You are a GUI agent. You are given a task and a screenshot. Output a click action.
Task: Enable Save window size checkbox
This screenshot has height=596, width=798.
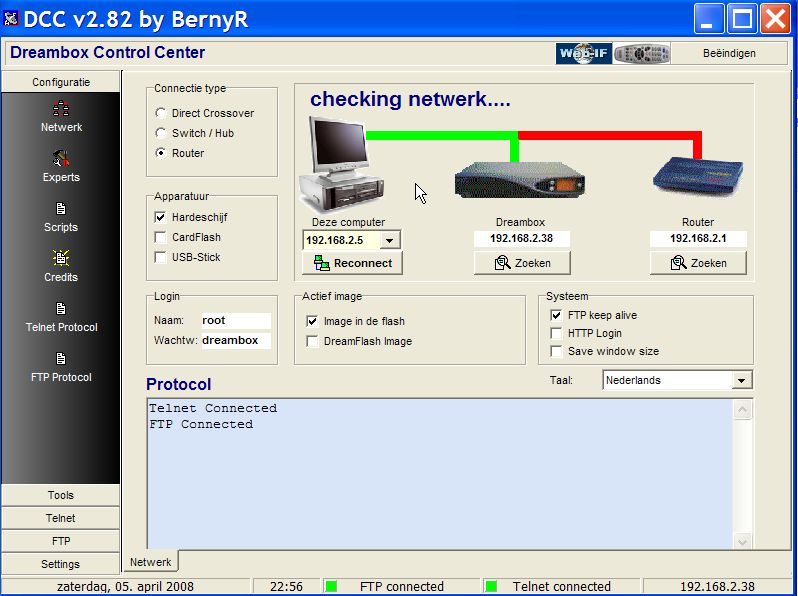coord(556,351)
